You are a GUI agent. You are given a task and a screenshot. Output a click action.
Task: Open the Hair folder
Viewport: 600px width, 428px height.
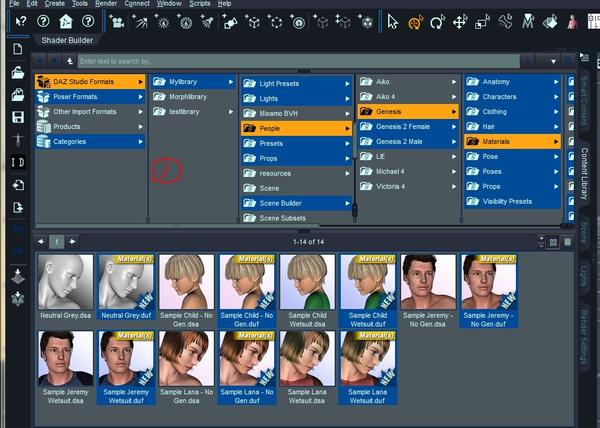pyautogui.click(x=512, y=127)
